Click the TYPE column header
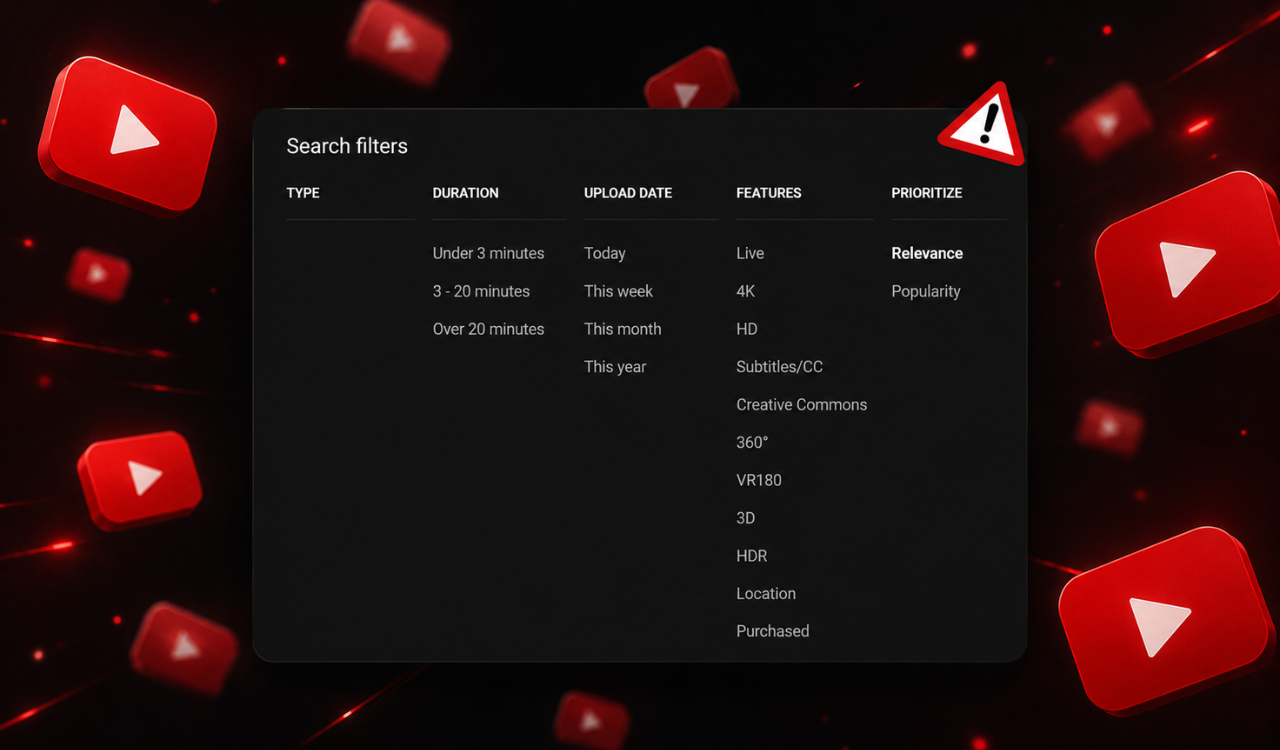The image size is (1280, 750). pyautogui.click(x=303, y=193)
